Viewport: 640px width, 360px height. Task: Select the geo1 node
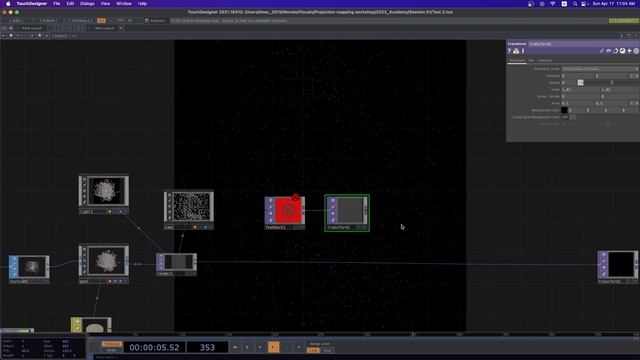pyautogui.click(x=104, y=264)
